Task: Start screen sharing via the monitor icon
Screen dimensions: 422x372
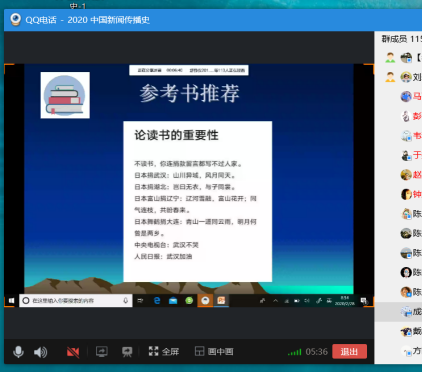Action: [x=102, y=352]
